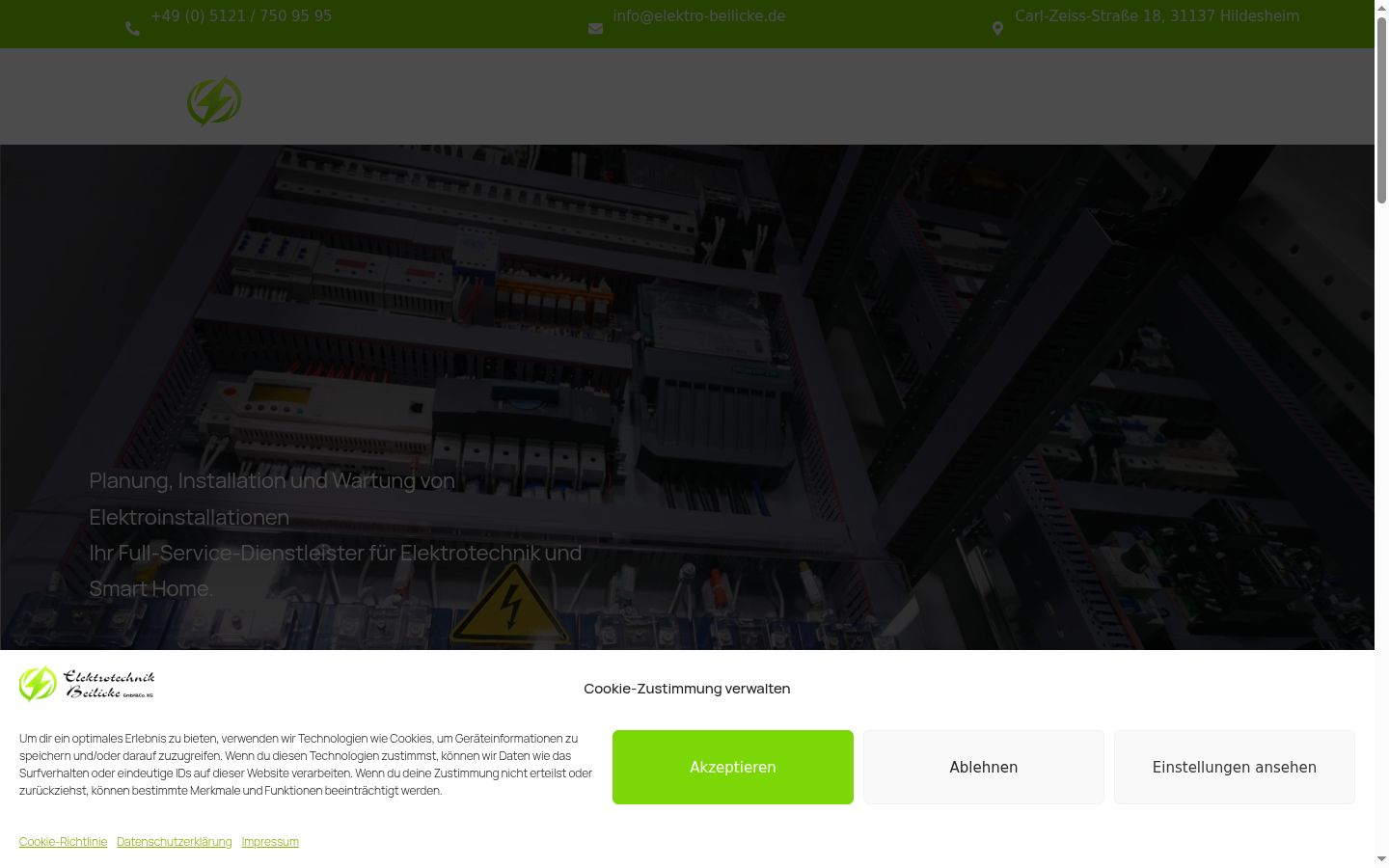
Task: Click the phone handset icon in top bar
Action: click(x=132, y=29)
